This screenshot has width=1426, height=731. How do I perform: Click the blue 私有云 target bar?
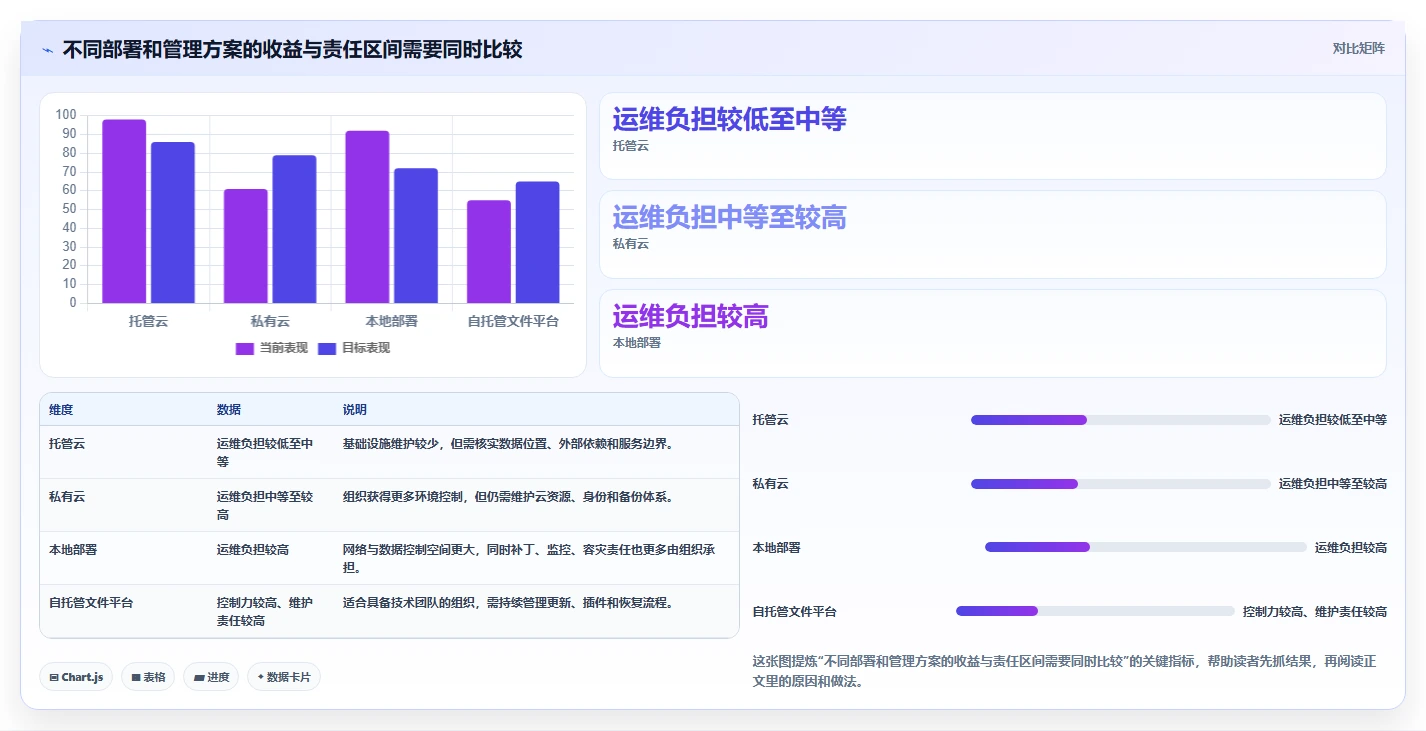(x=294, y=229)
